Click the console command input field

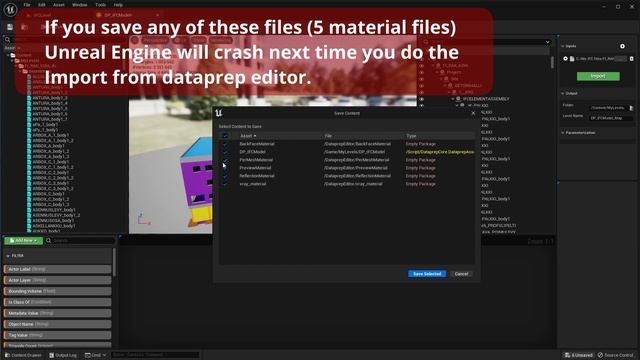point(154,355)
